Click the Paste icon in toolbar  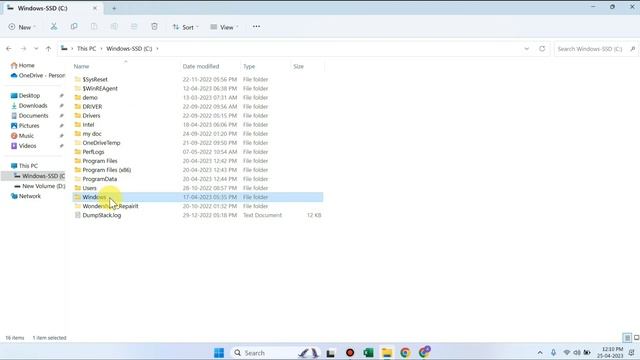point(94,27)
